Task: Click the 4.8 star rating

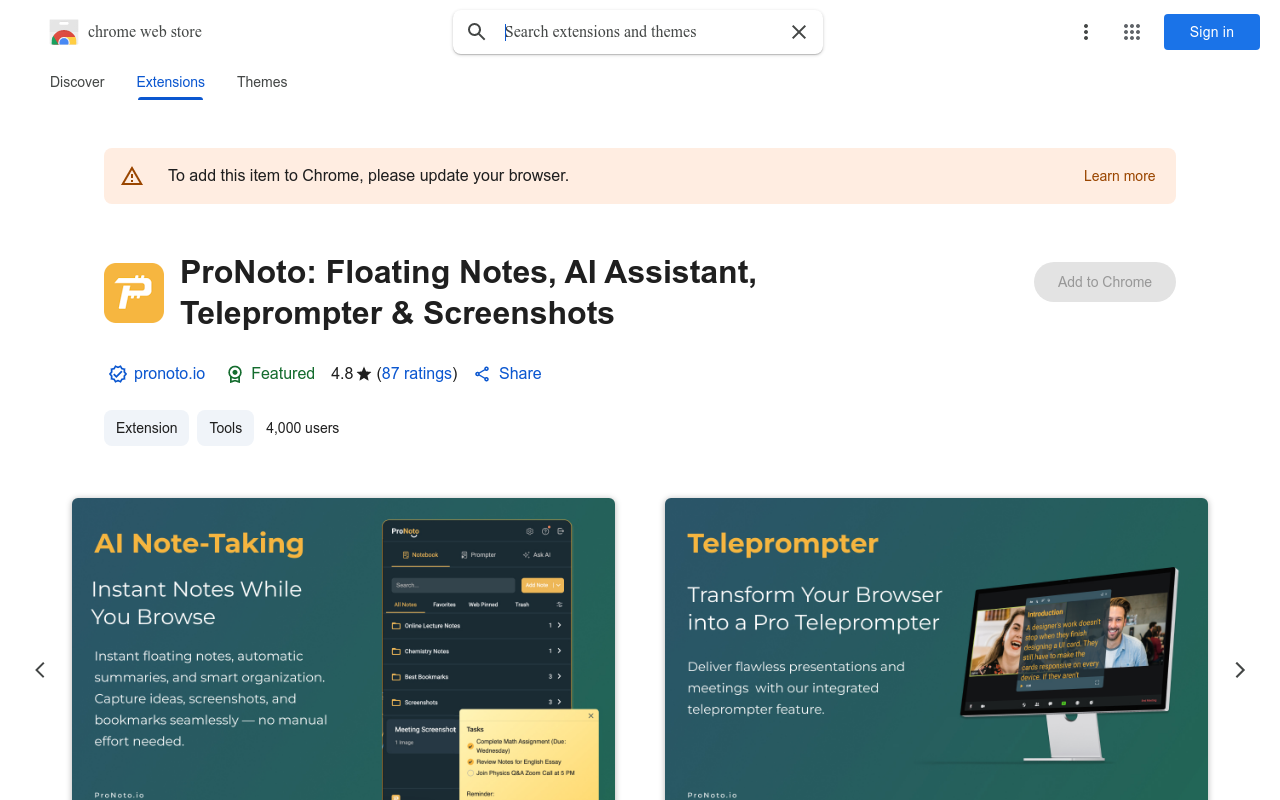Action: pyautogui.click(x=351, y=374)
